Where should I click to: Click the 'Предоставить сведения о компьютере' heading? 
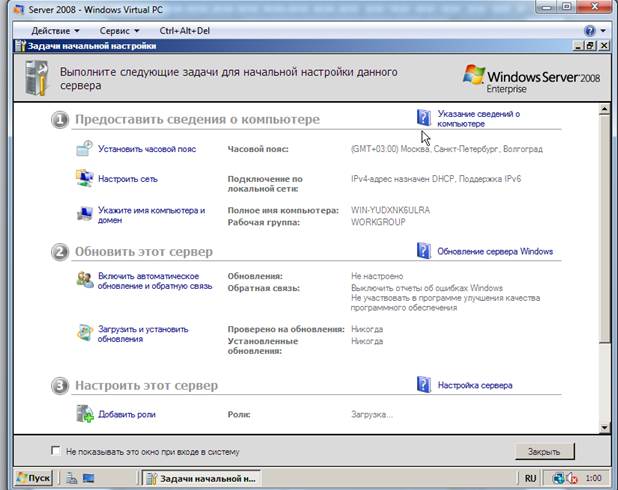coord(197,119)
